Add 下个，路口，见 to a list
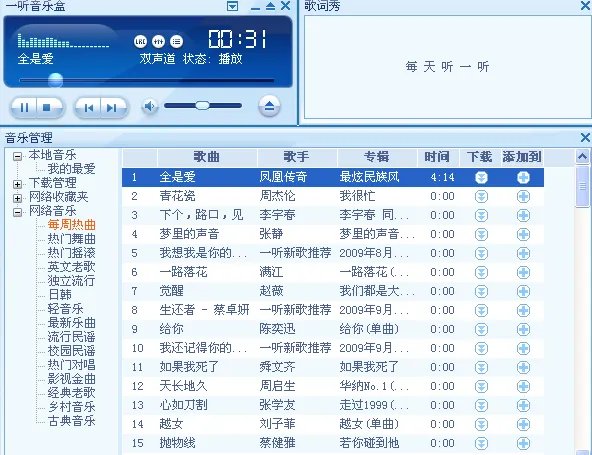 point(523,215)
